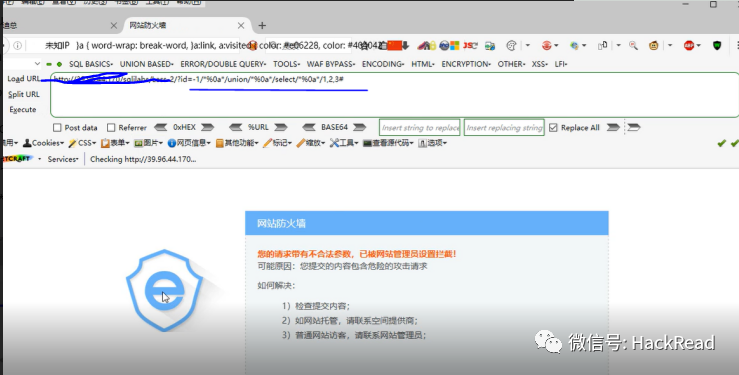
Task: Click Execute in HackBar
Action: click(x=23, y=109)
